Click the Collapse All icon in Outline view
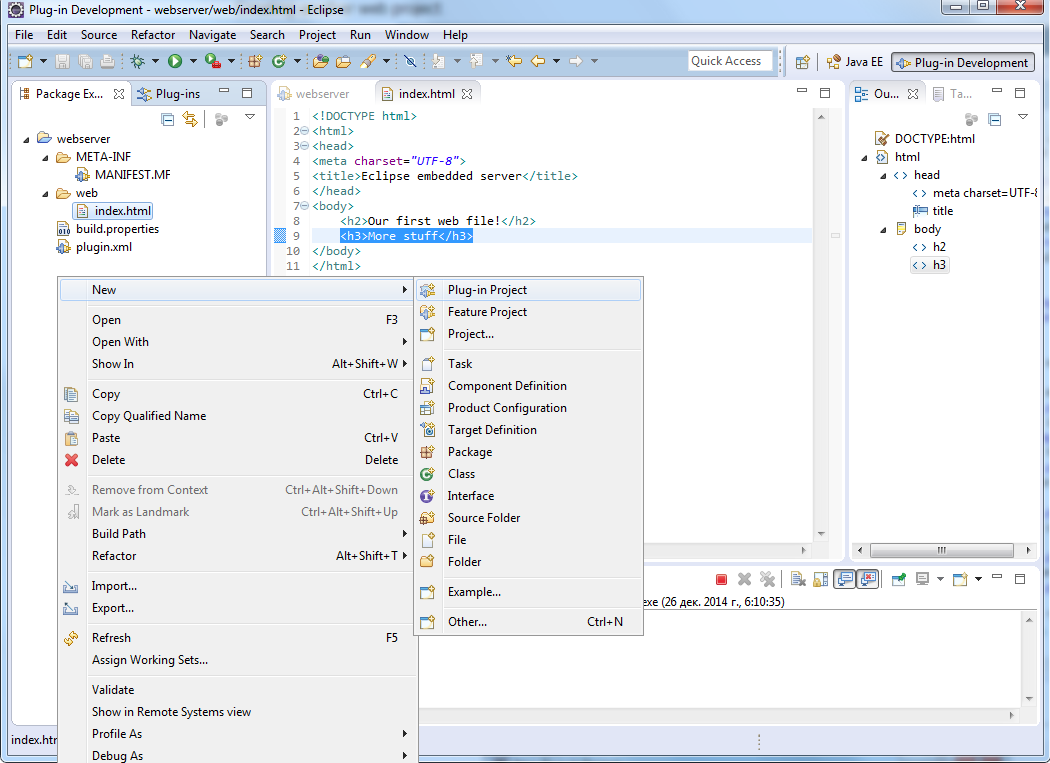Viewport: 1050px width, 763px height. [995, 119]
